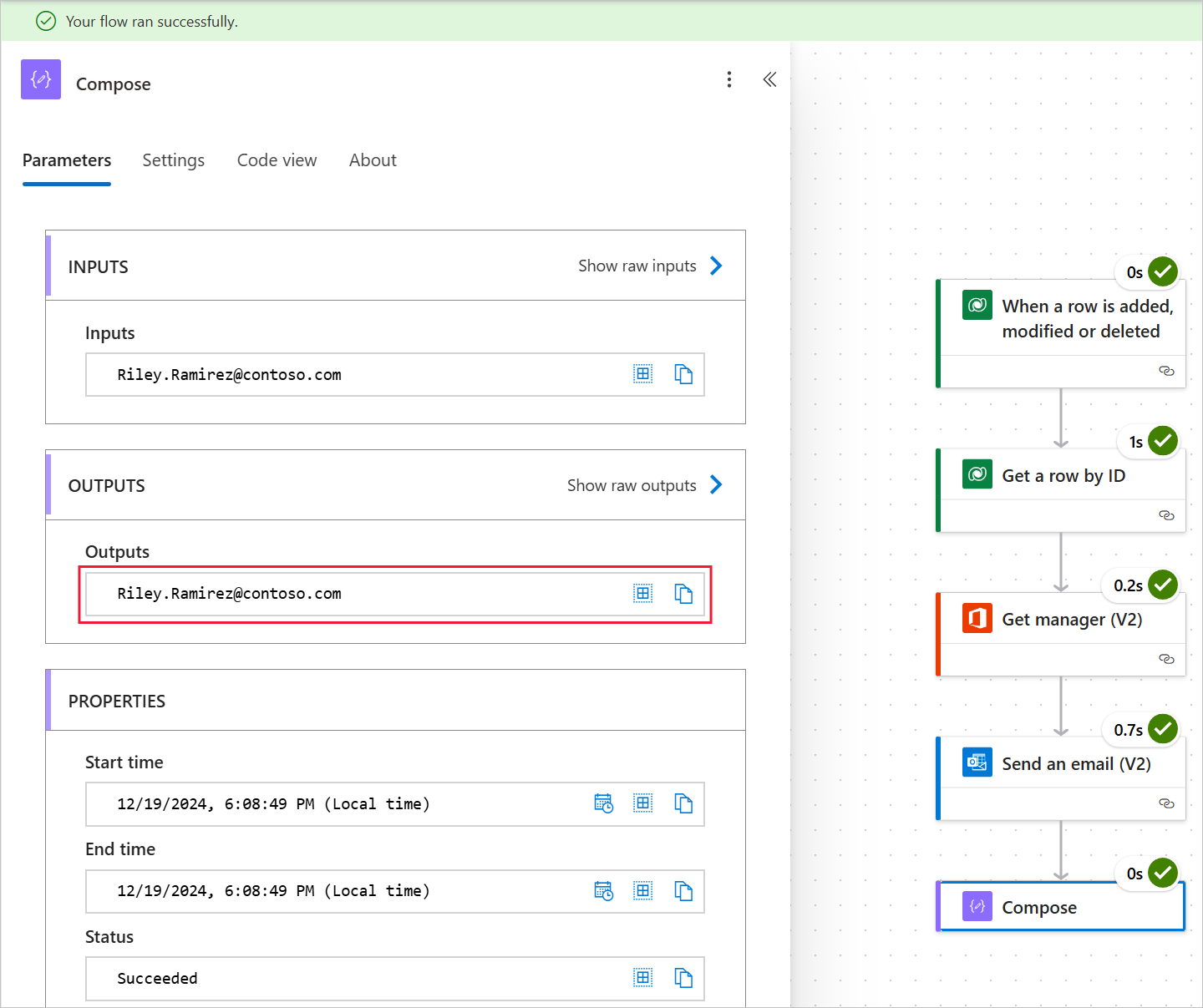Click 'Your flow ran successfully' message
The height and width of the screenshot is (1008, 1203).
[x=151, y=21]
